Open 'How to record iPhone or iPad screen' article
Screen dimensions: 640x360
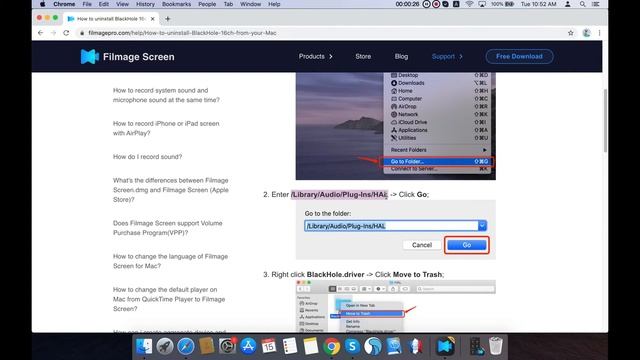tap(166, 128)
